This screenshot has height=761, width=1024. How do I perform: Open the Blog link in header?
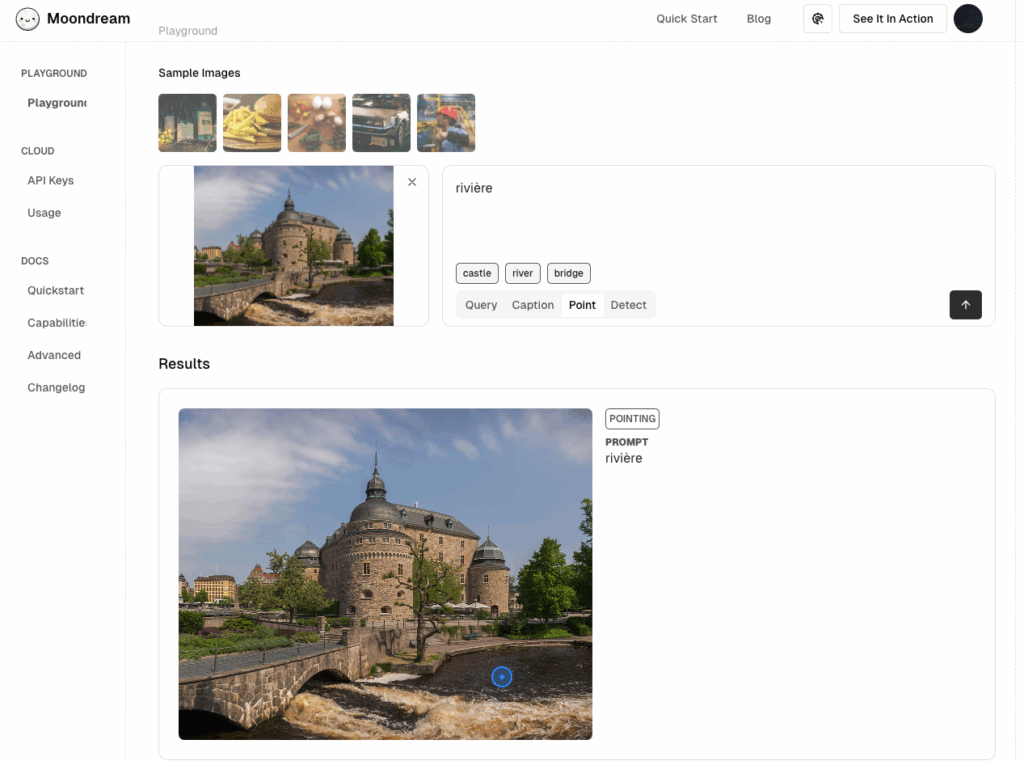coord(758,19)
